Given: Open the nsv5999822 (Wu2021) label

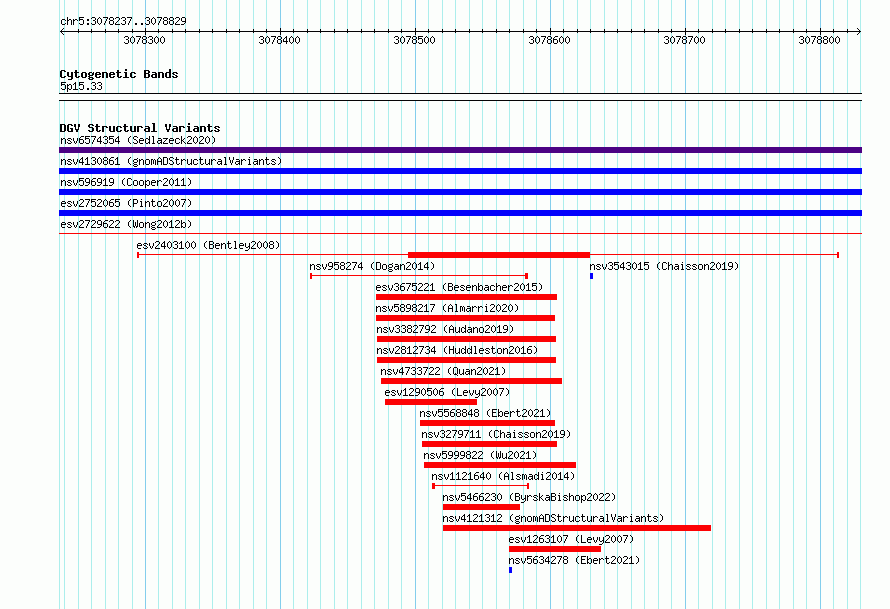Looking at the screenshot, I should (480, 455).
